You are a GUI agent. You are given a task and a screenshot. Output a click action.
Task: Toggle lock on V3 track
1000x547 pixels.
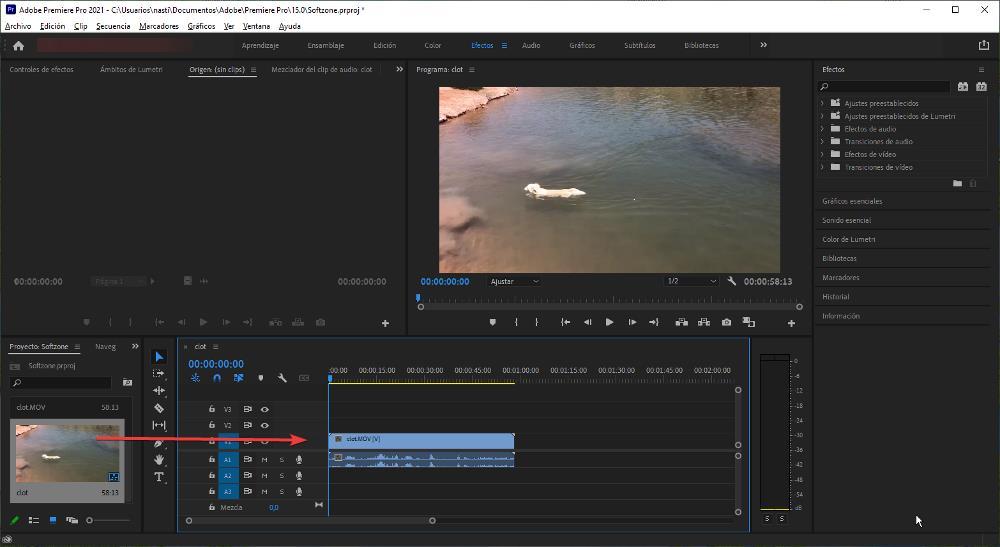click(212, 409)
